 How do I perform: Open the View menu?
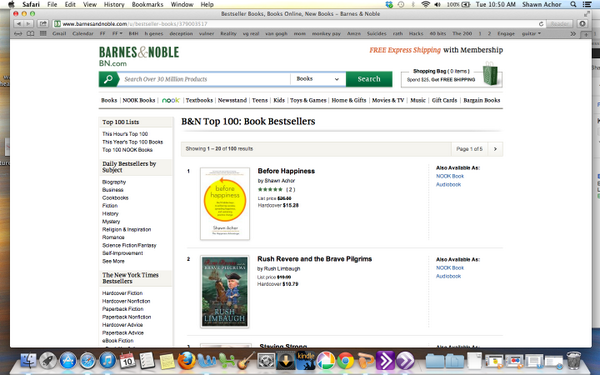click(90, 4)
